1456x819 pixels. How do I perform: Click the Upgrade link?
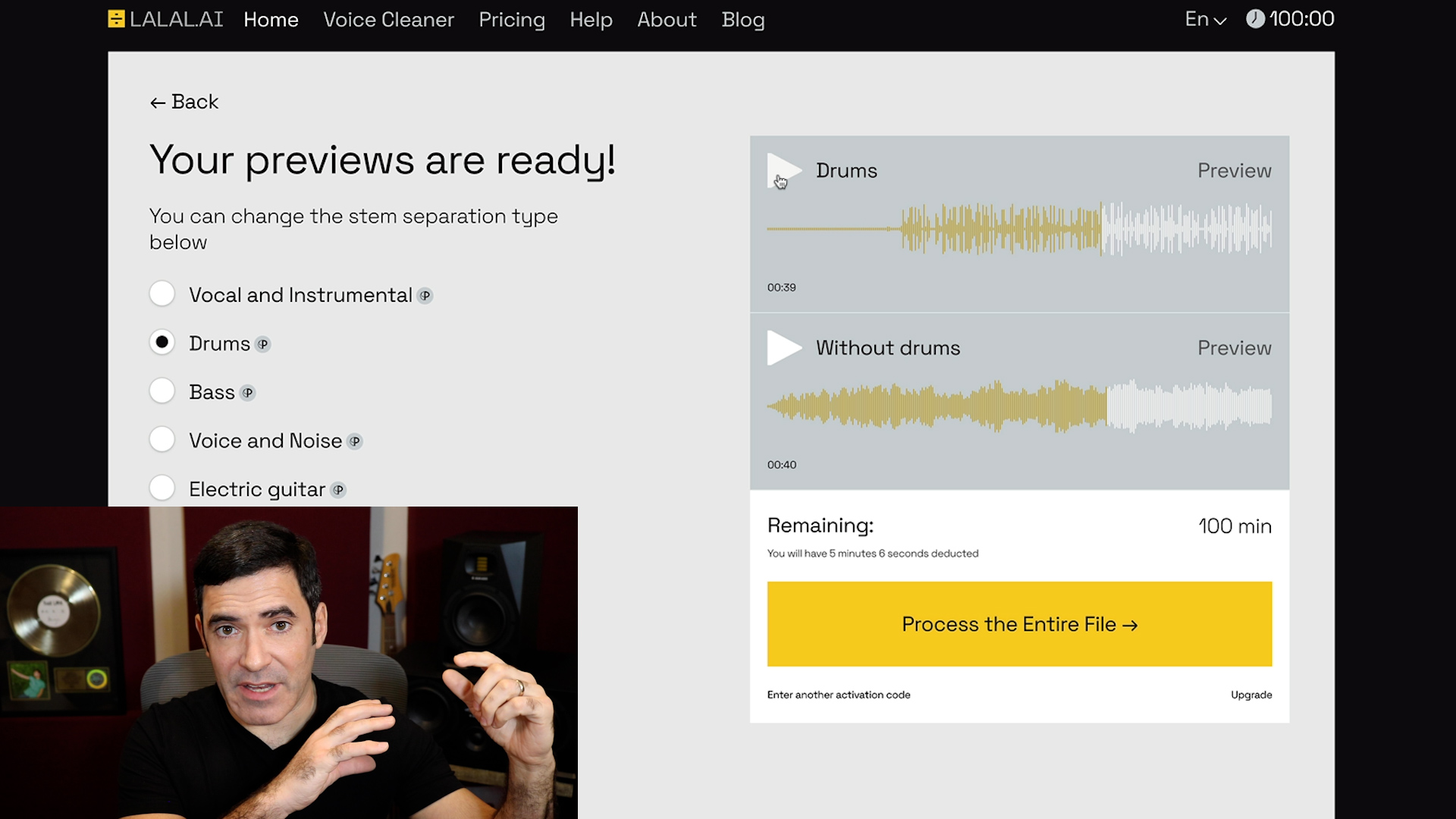tap(1251, 695)
